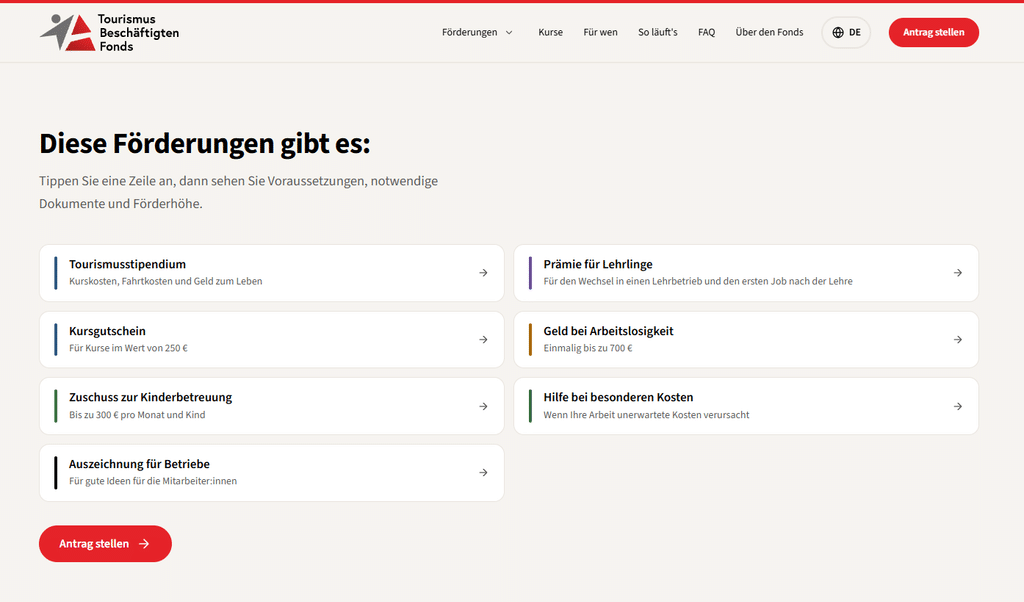Navigate to So läuft's
The height and width of the screenshot is (602, 1024).
tap(658, 33)
